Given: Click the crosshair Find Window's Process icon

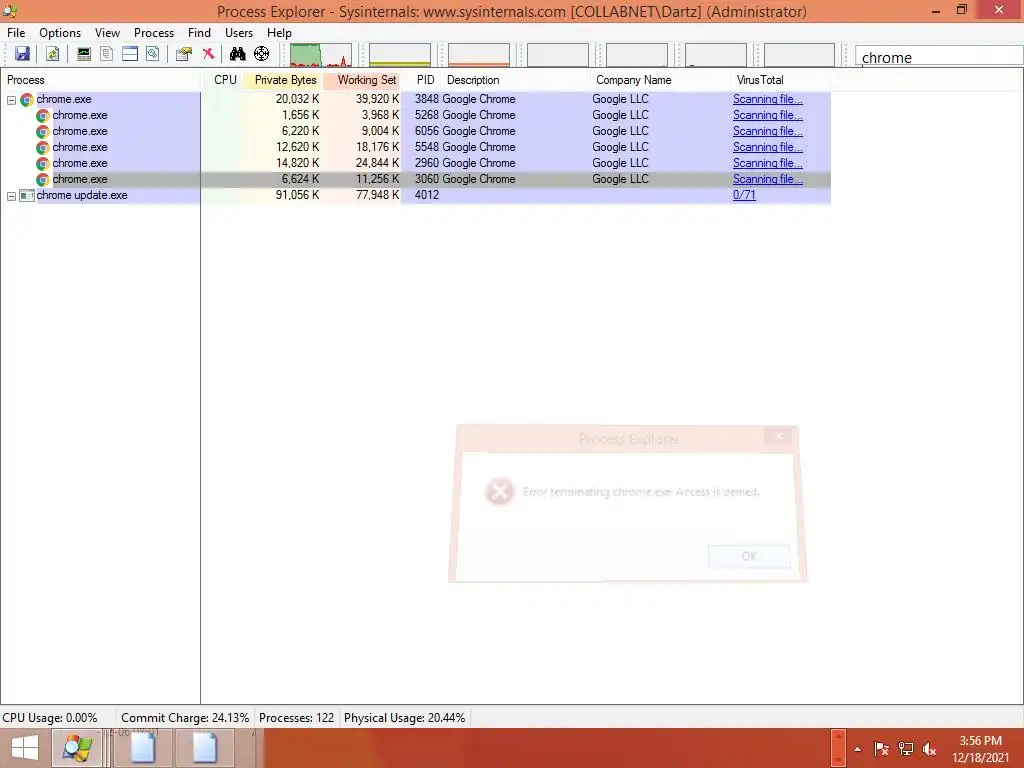Looking at the screenshot, I should coord(261,54).
